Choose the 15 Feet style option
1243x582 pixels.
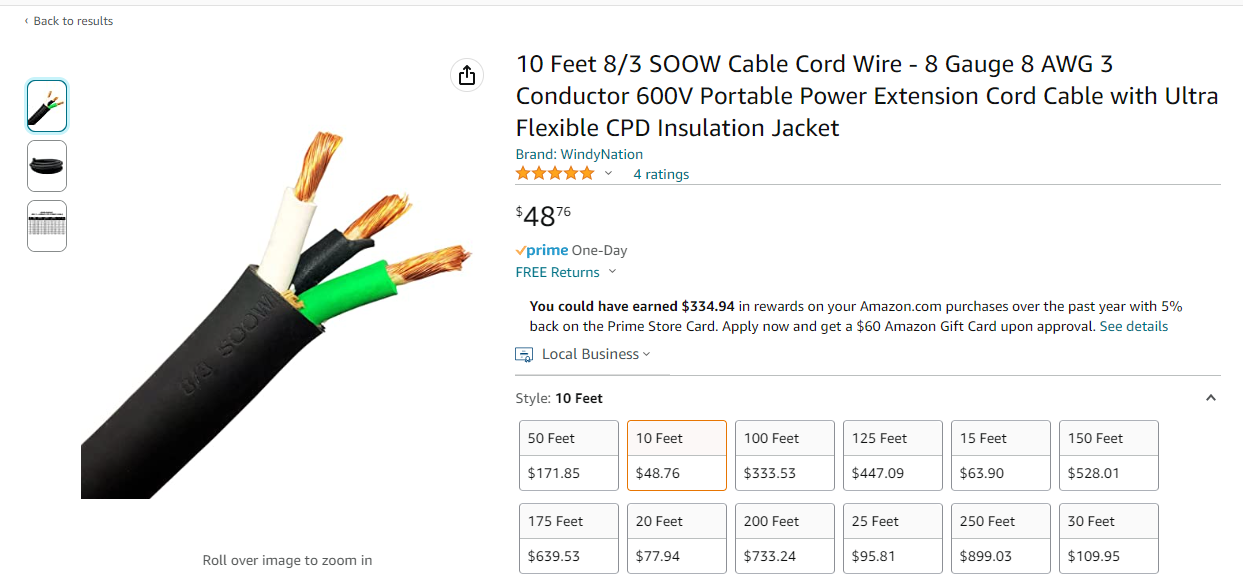point(1001,455)
